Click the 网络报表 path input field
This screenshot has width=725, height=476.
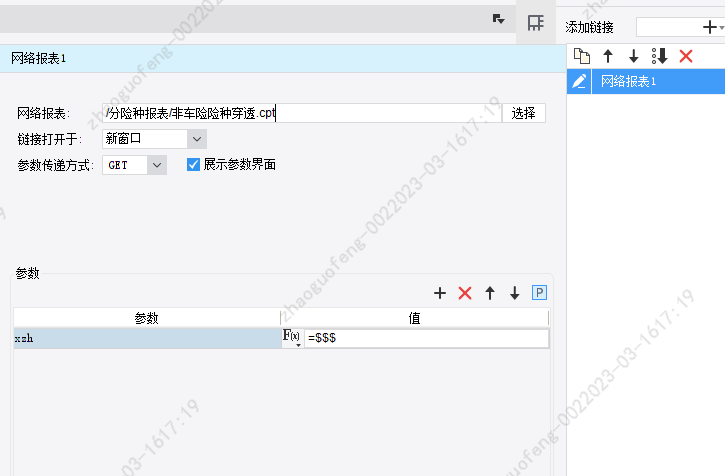(302, 113)
